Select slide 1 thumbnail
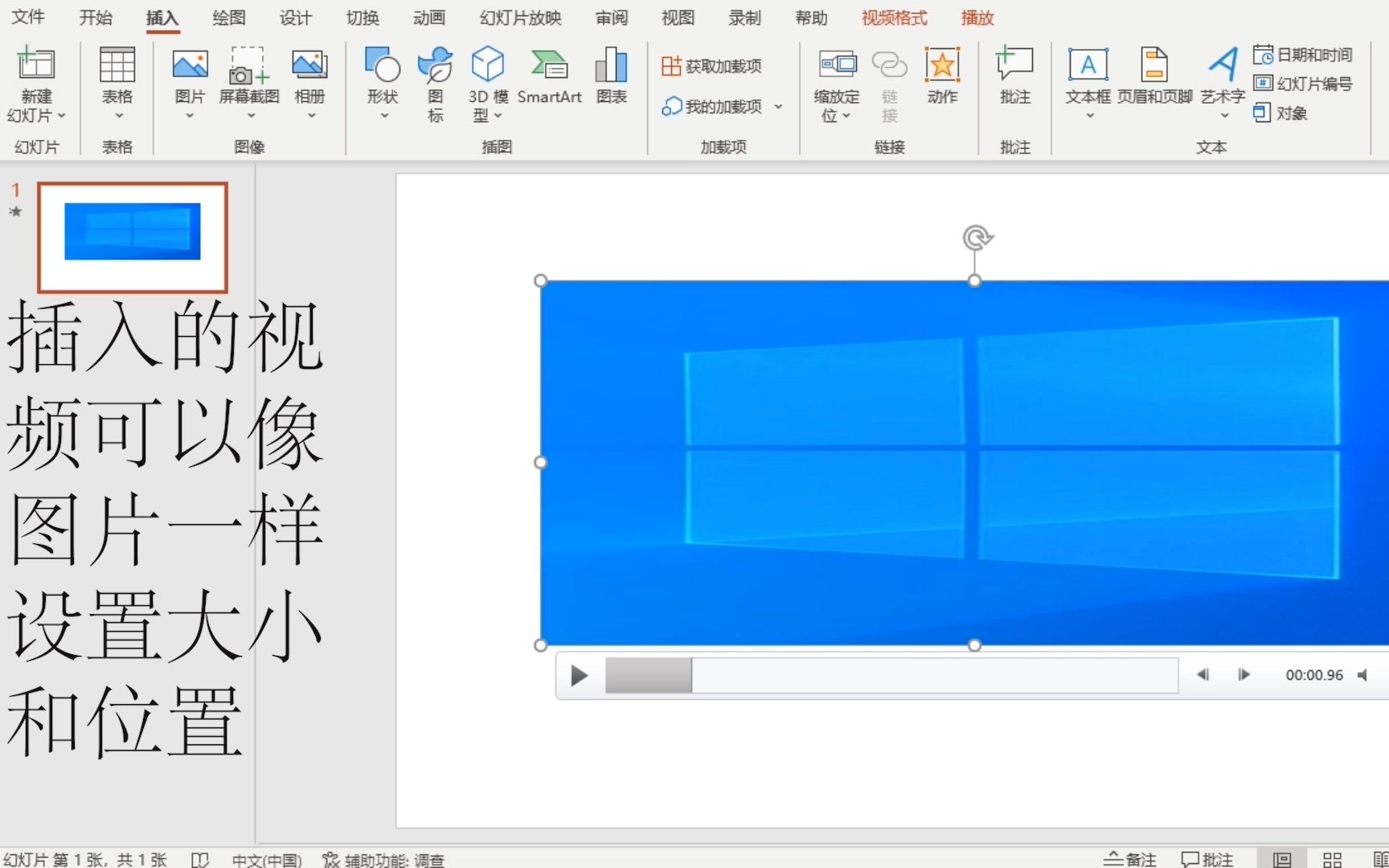 click(133, 237)
